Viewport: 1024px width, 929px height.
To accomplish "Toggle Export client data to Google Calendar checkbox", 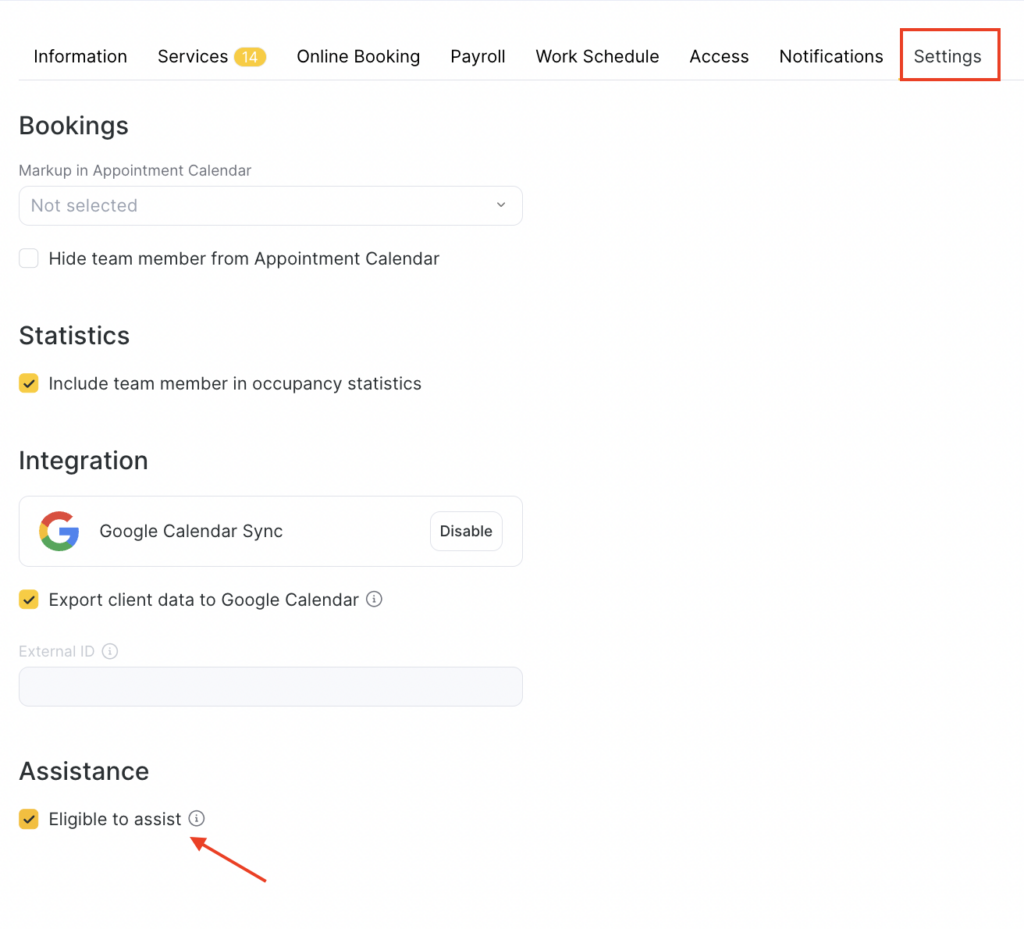I will pyautogui.click(x=29, y=600).
